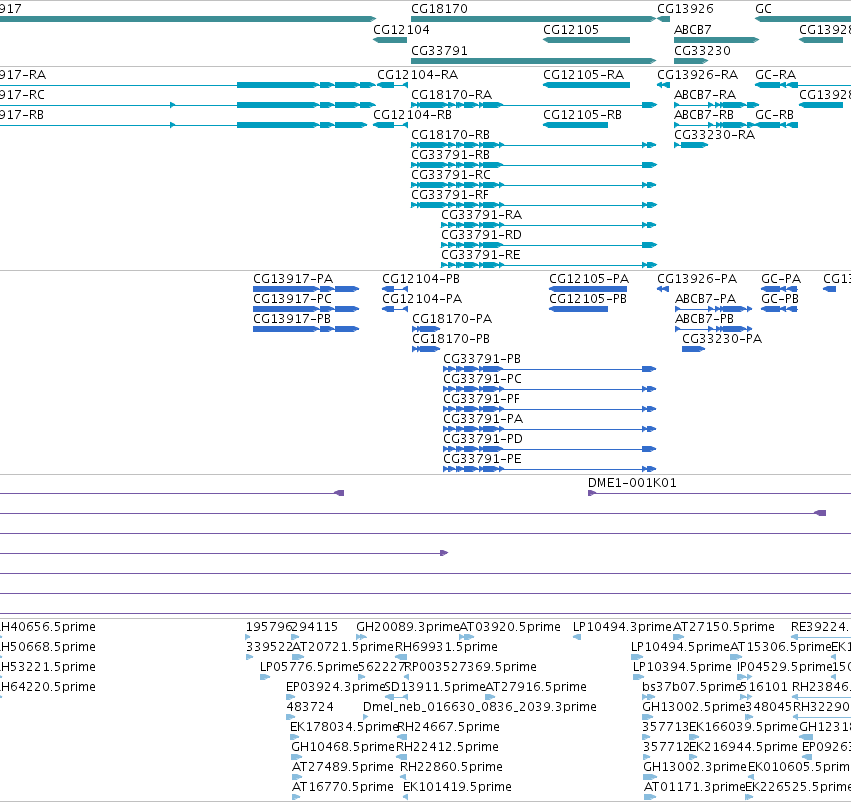Click transcript CG12105-RB label
This screenshot has height=802, width=851.
582,114
